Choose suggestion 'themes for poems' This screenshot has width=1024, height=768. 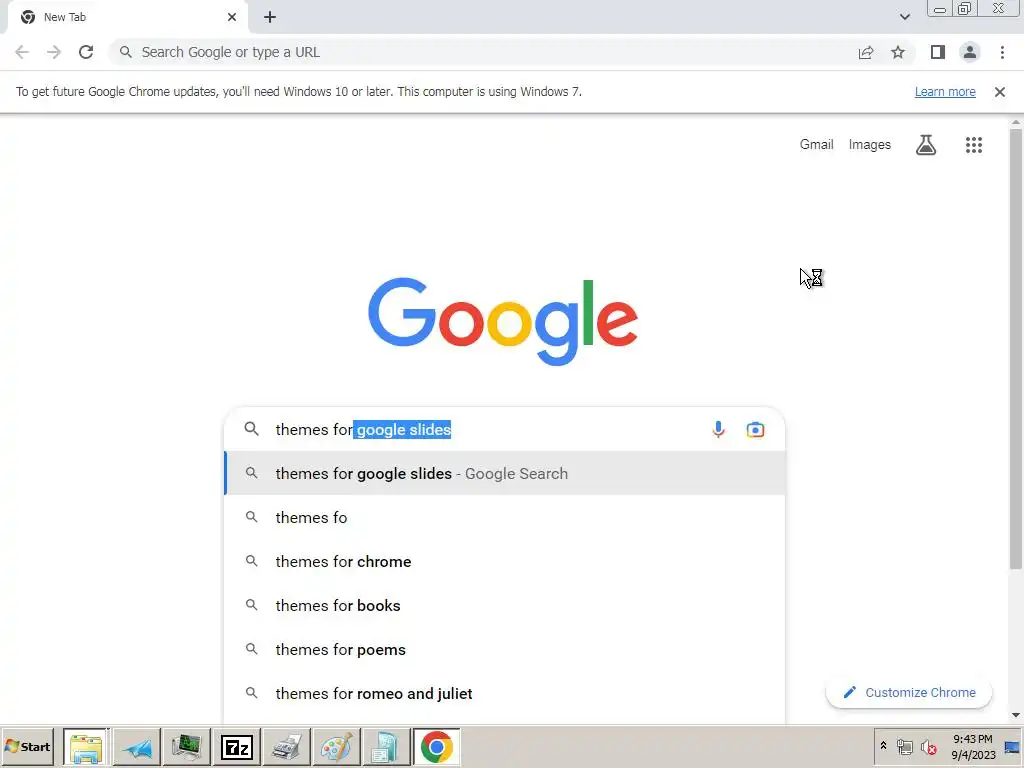[505, 649]
